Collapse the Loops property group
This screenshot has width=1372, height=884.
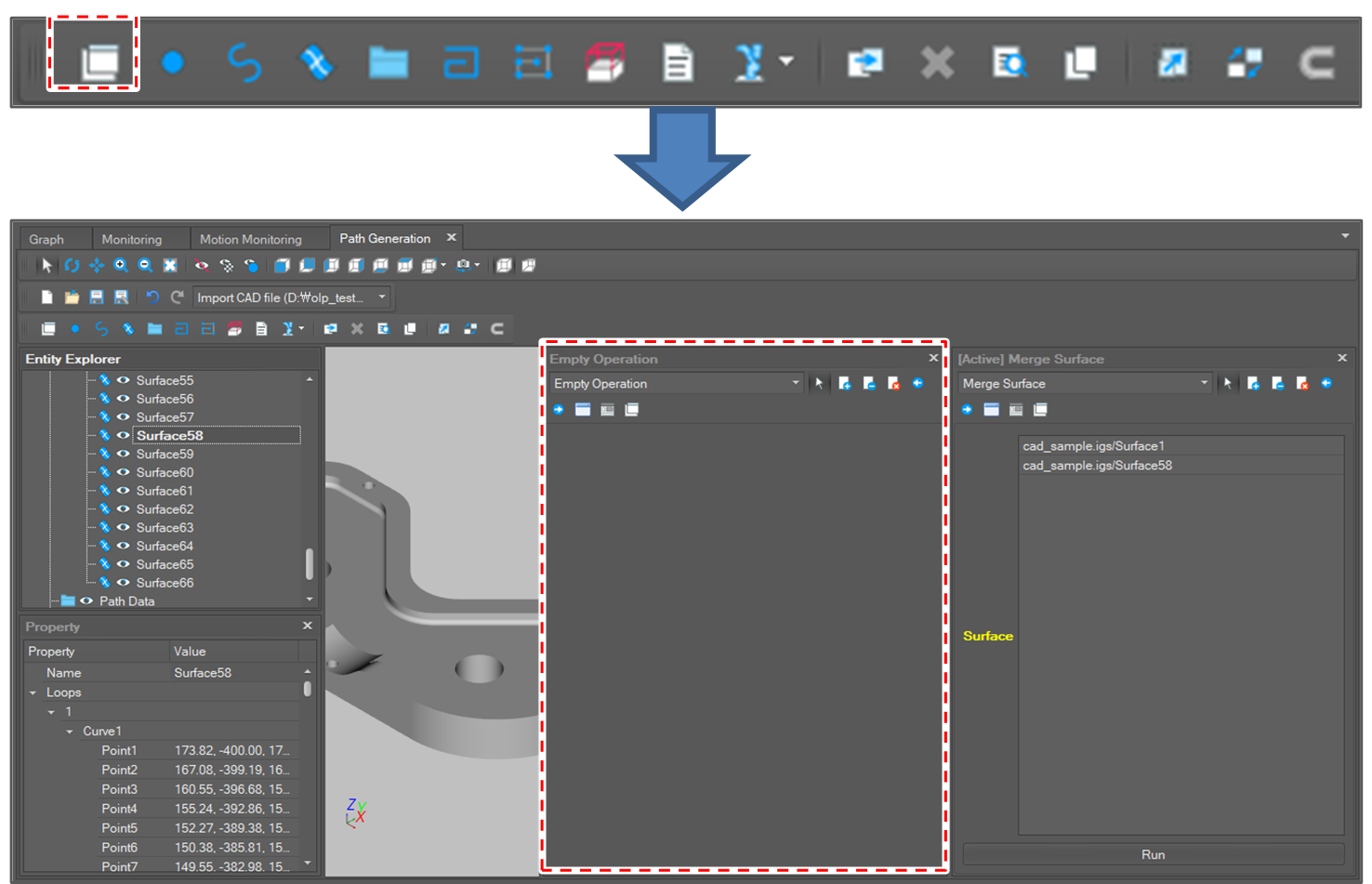(x=33, y=693)
